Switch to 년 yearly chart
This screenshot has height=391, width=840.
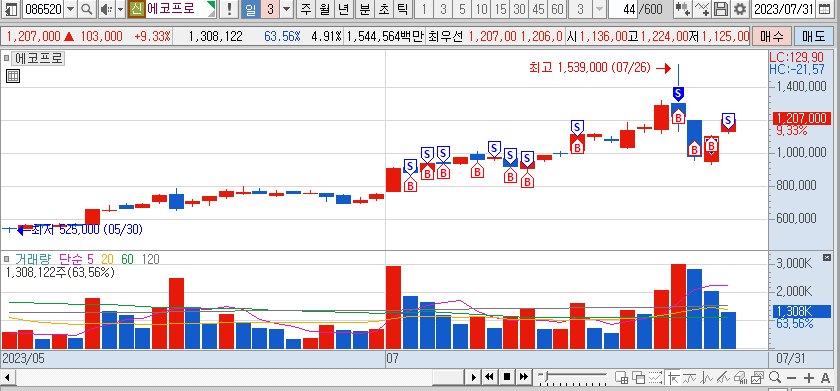pos(343,9)
